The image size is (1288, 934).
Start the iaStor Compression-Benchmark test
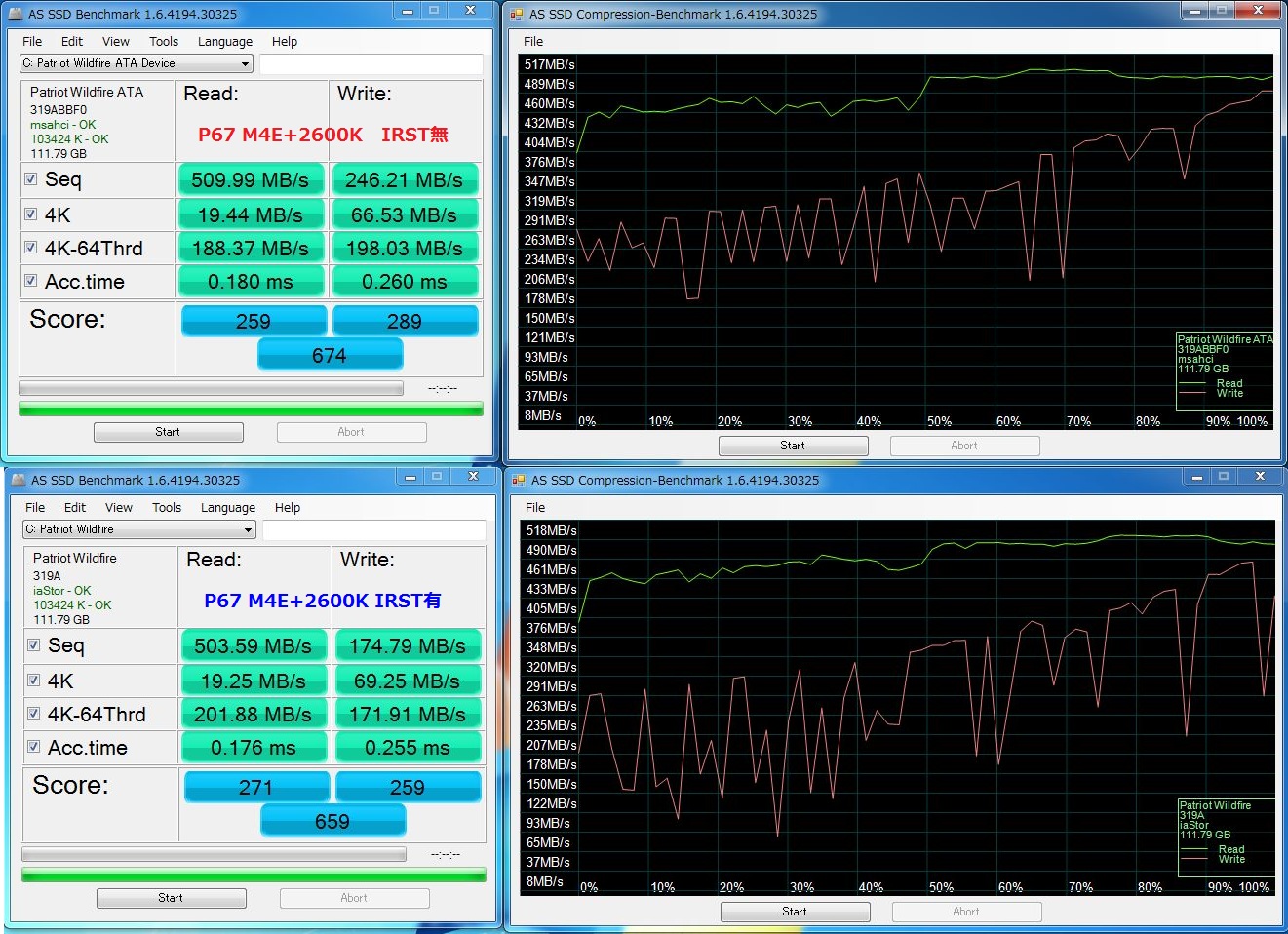[796, 912]
